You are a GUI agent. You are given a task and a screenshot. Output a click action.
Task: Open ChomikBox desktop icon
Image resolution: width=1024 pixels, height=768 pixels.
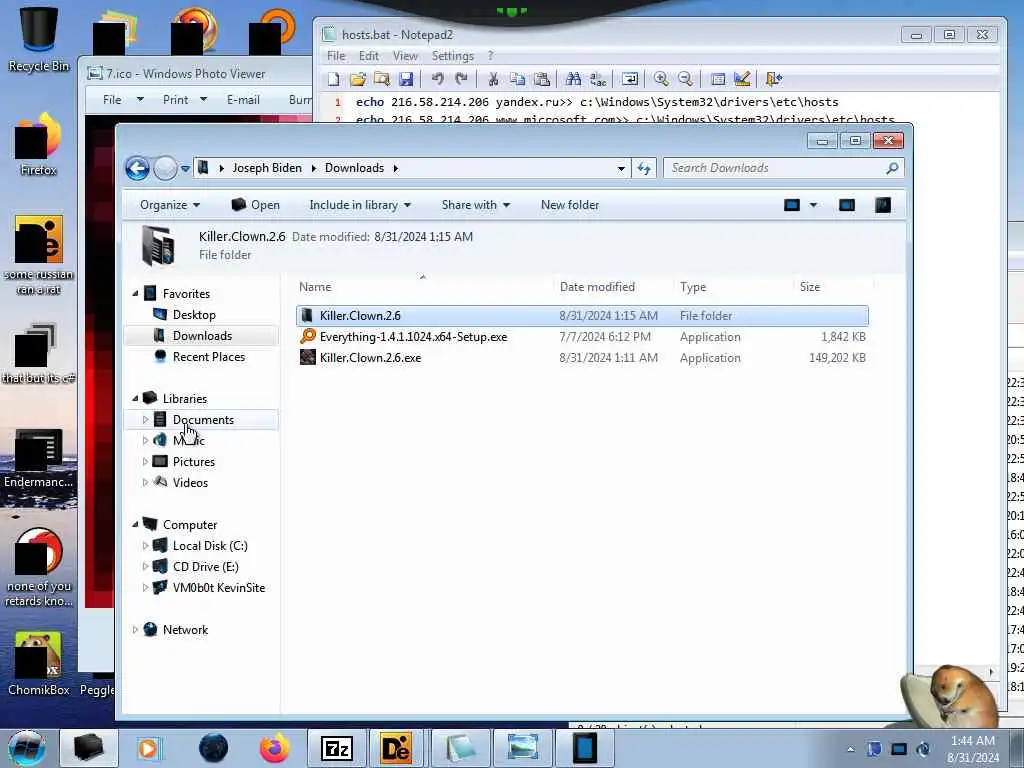pos(39,663)
